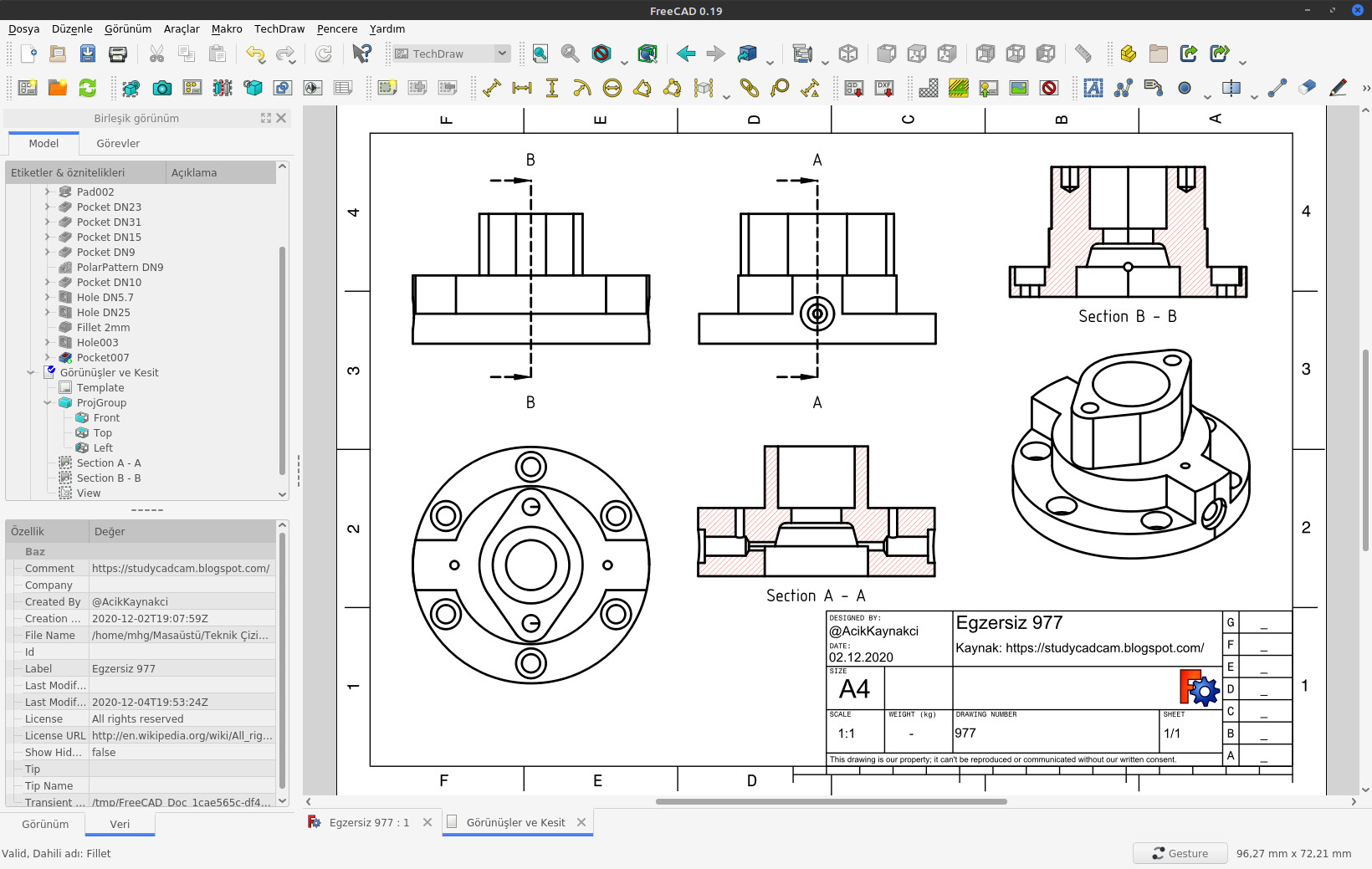Open the Makro menu

pyautogui.click(x=226, y=28)
